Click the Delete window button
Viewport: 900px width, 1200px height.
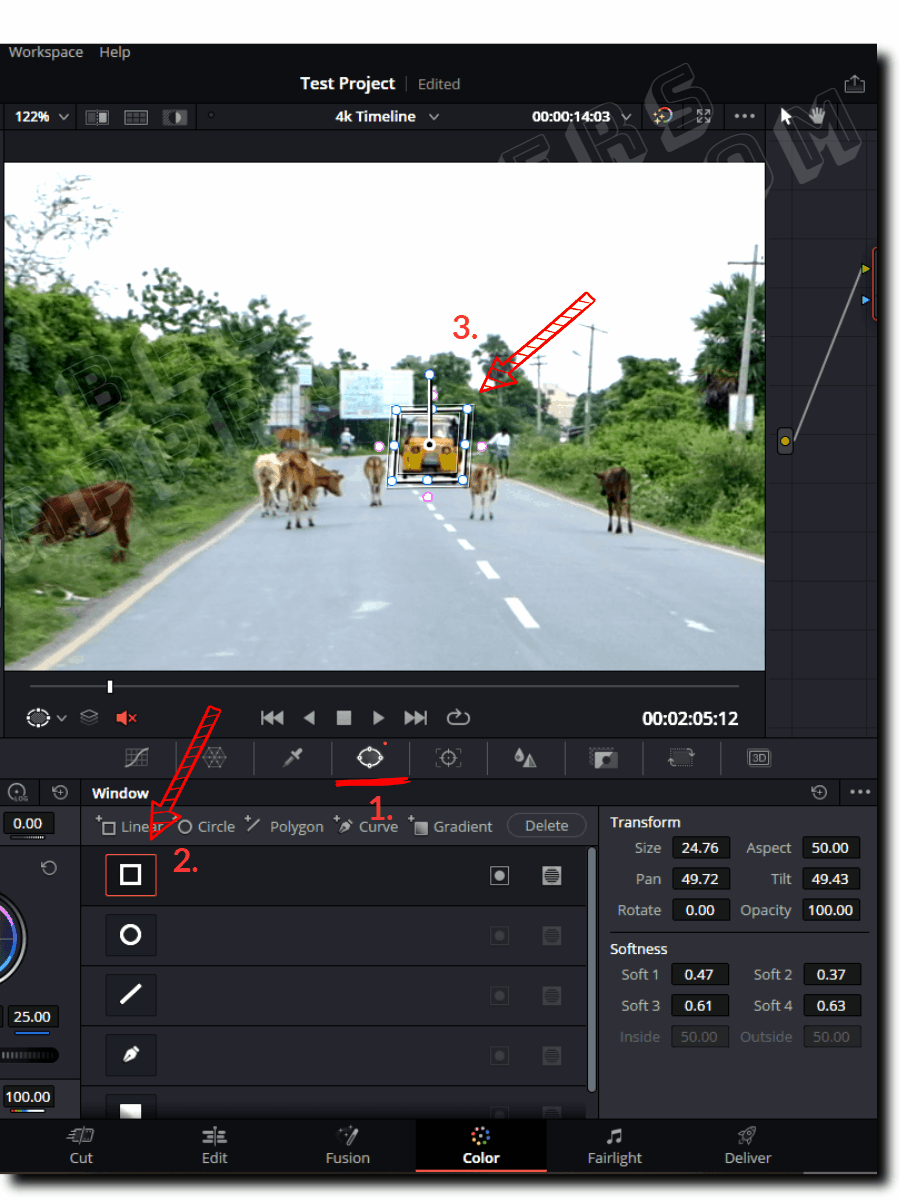pos(546,826)
